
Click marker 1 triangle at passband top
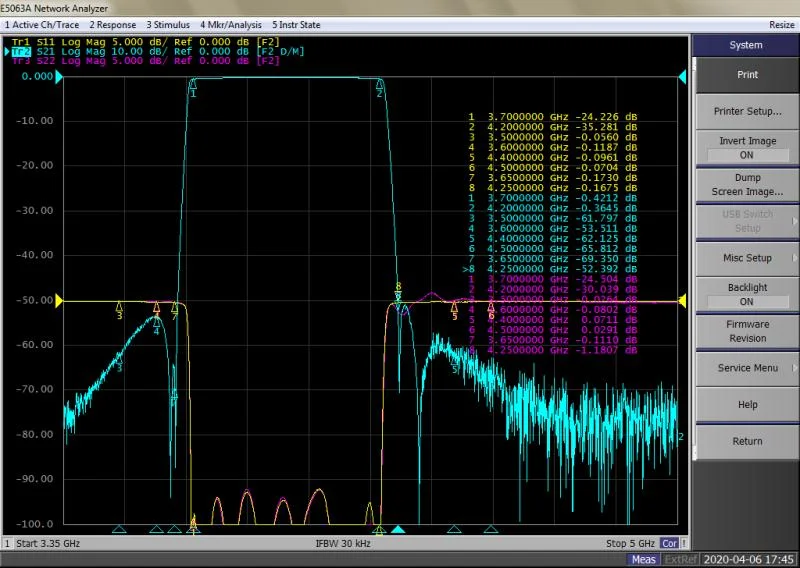tap(193, 85)
